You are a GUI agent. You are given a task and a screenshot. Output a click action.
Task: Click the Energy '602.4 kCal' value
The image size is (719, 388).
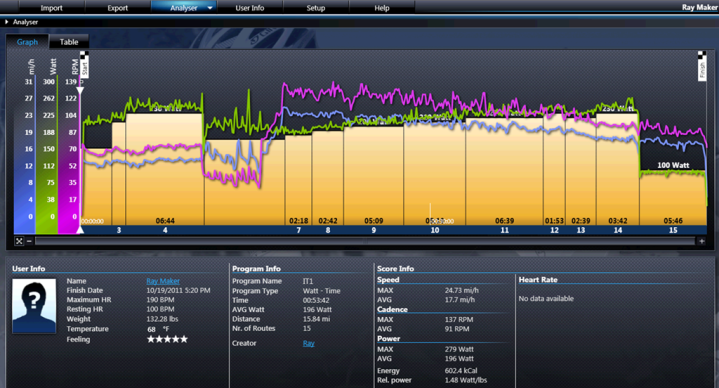coord(461,371)
